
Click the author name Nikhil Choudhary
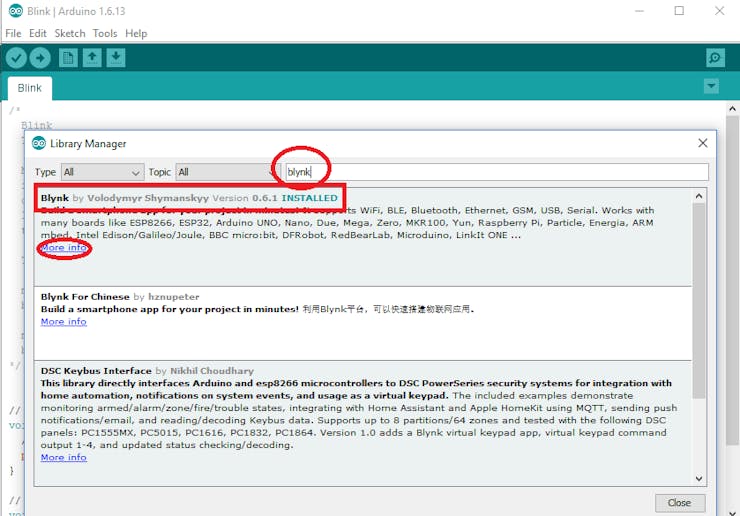(x=212, y=371)
